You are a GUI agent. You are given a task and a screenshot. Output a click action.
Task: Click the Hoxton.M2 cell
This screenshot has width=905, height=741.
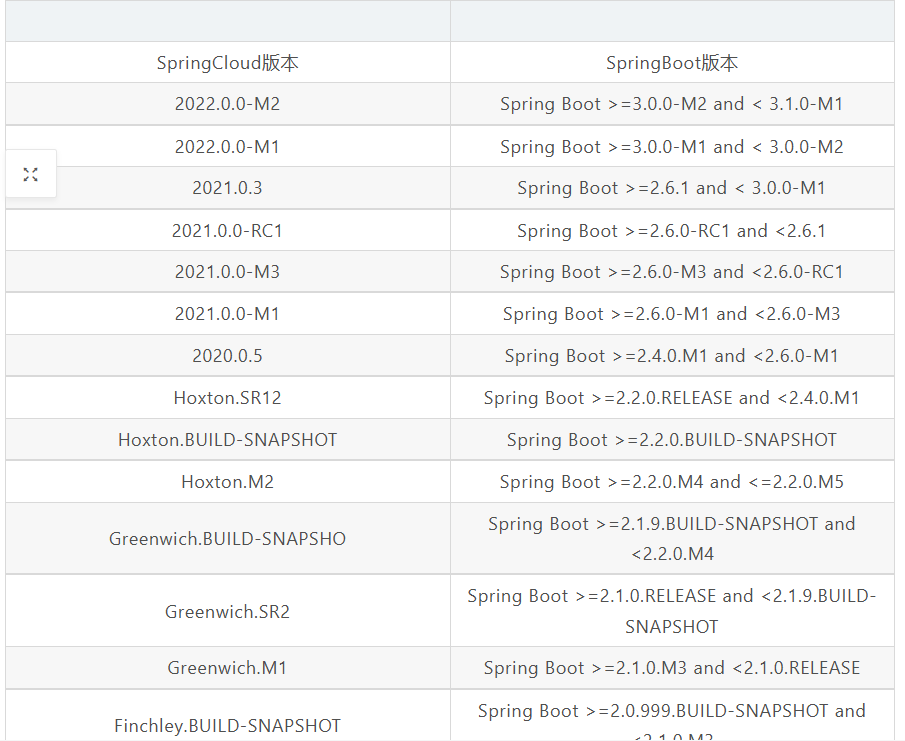228,481
